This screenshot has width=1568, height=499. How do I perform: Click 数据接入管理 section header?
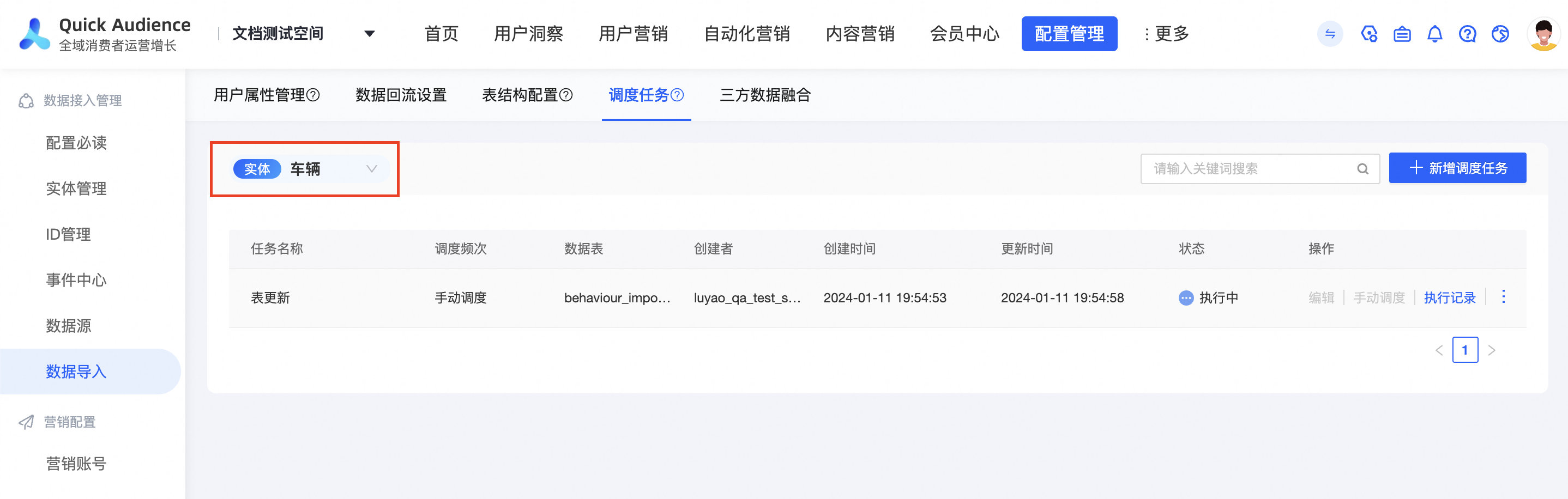point(83,100)
